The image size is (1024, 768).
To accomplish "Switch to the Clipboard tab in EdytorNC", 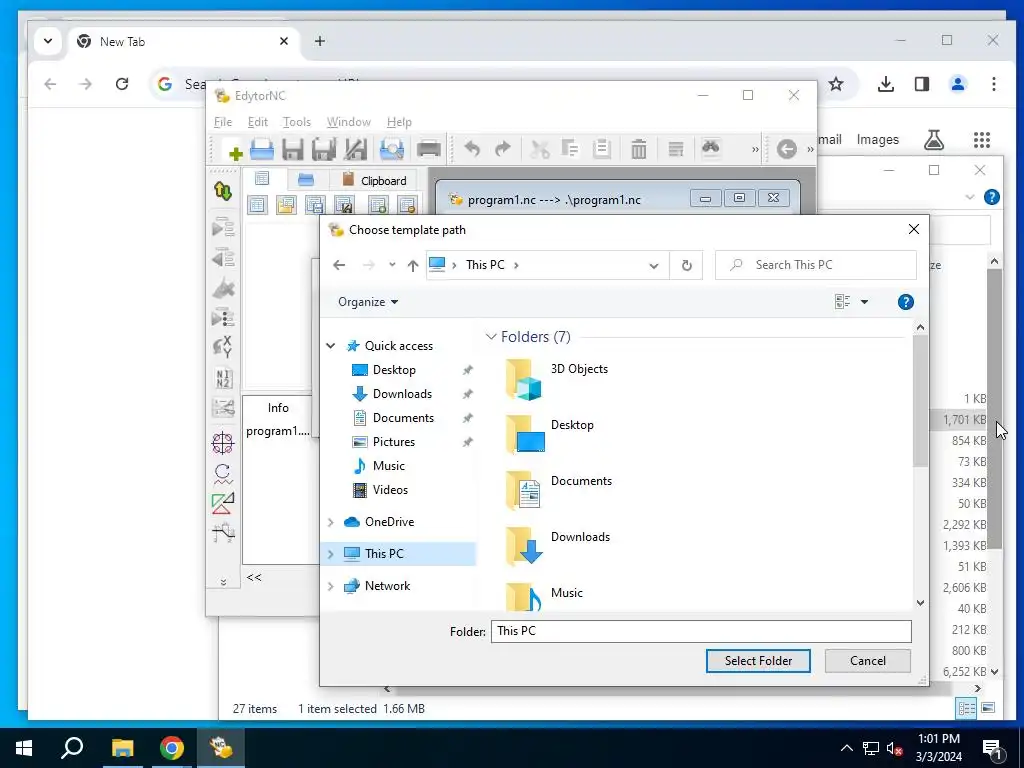I will tap(374, 180).
